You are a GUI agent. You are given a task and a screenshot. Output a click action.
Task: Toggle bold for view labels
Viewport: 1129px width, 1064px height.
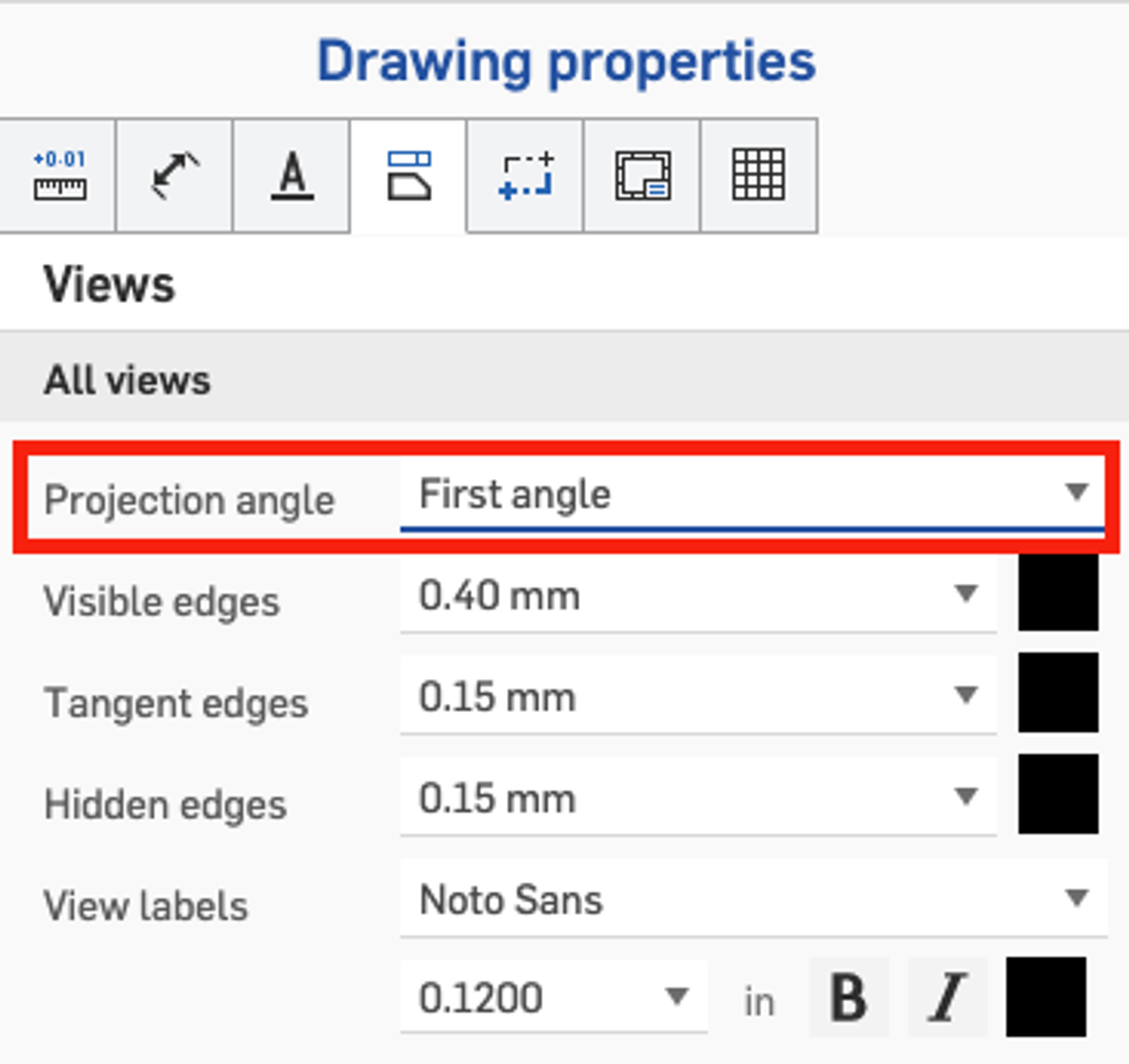[849, 997]
